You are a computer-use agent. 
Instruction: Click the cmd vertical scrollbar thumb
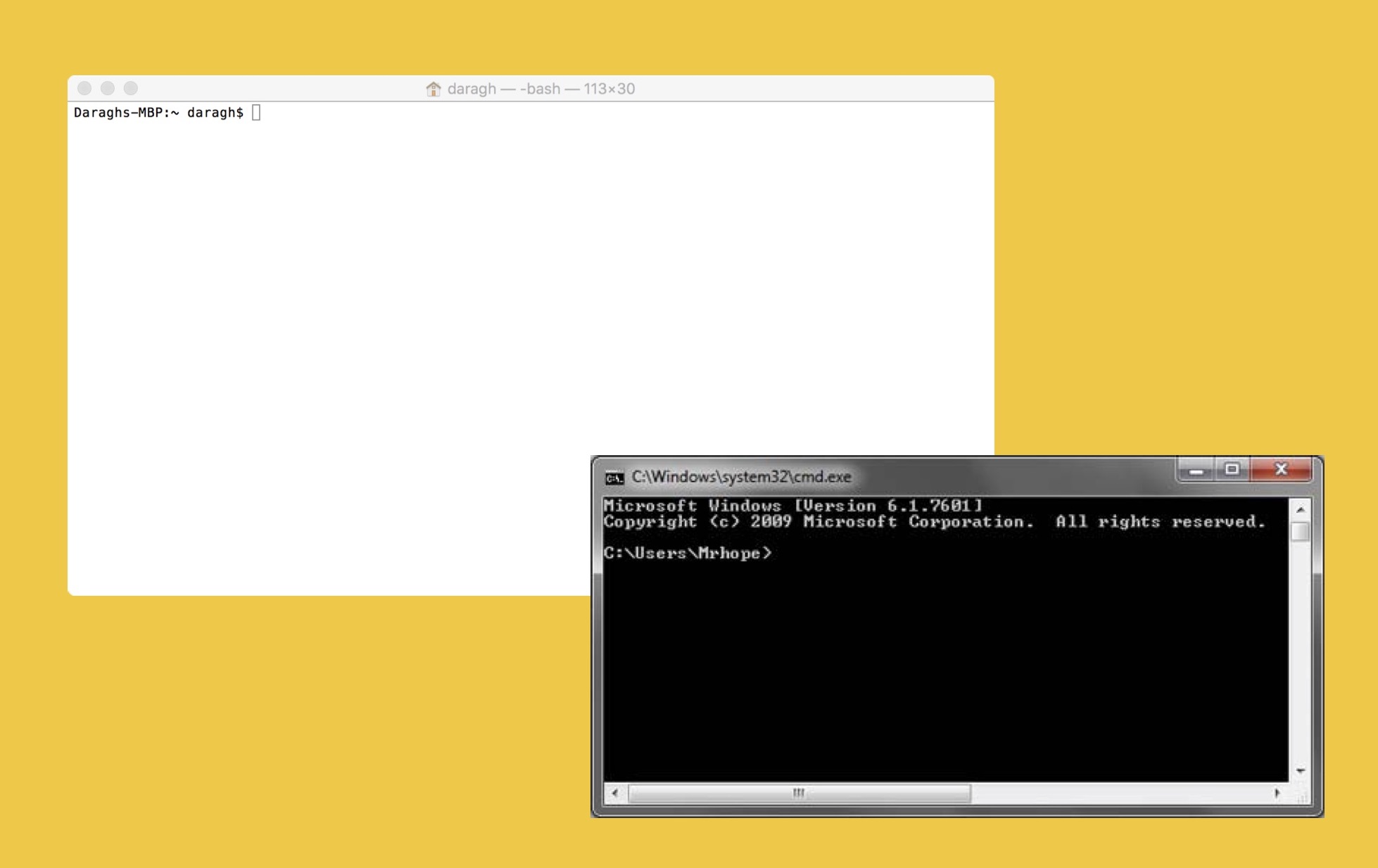pyautogui.click(x=1301, y=531)
